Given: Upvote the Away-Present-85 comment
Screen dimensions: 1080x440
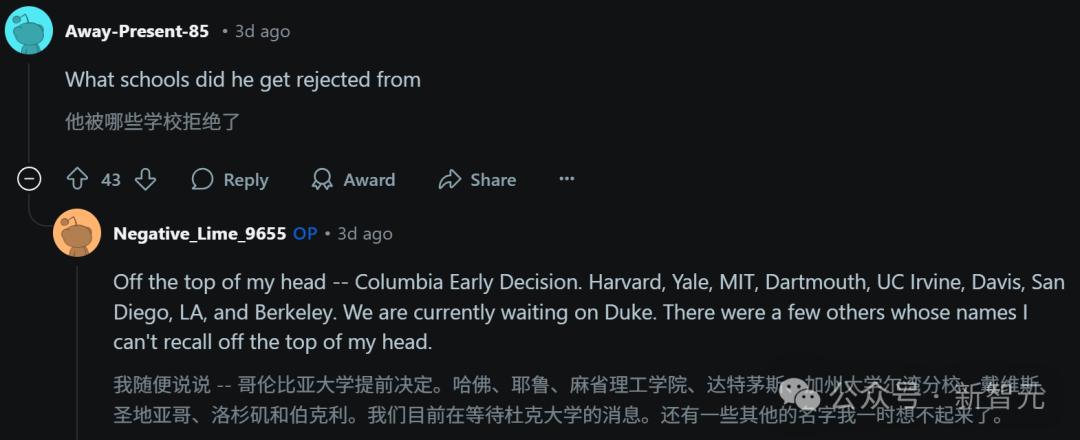Looking at the screenshot, I should [x=76, y=180].
